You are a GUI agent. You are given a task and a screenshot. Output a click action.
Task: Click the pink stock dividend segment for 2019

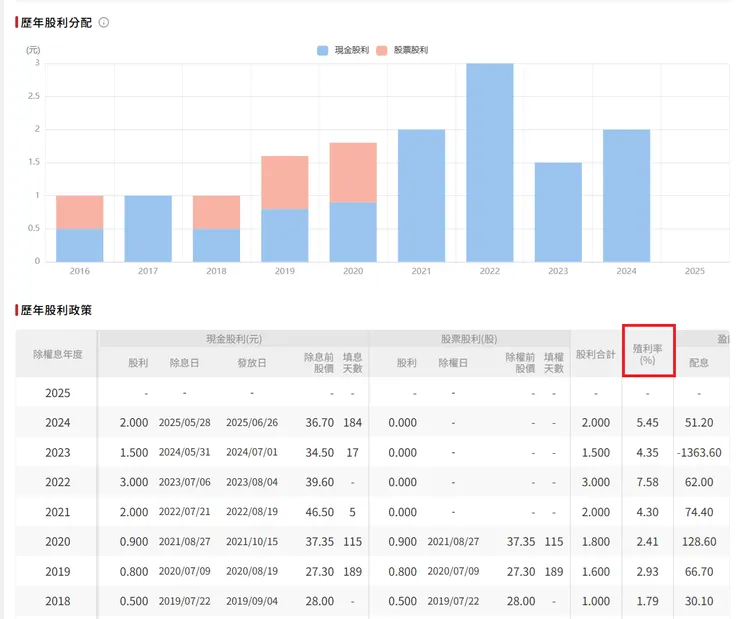coord(285,182)
